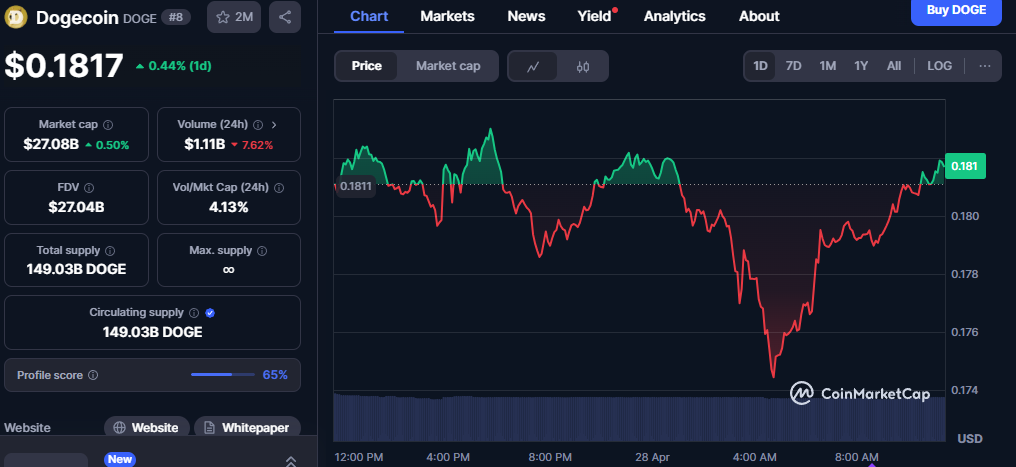Switch to candlestick chart icon
Screen dimensions: 1016x467
pyautogui.click(x=583, y=66)
